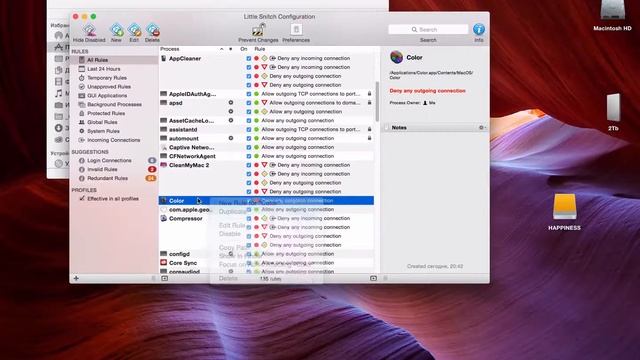This screenshot has width=640, height=360.
Task: Toggle the sidebar pane button below the list
Action: coord(164,278)
